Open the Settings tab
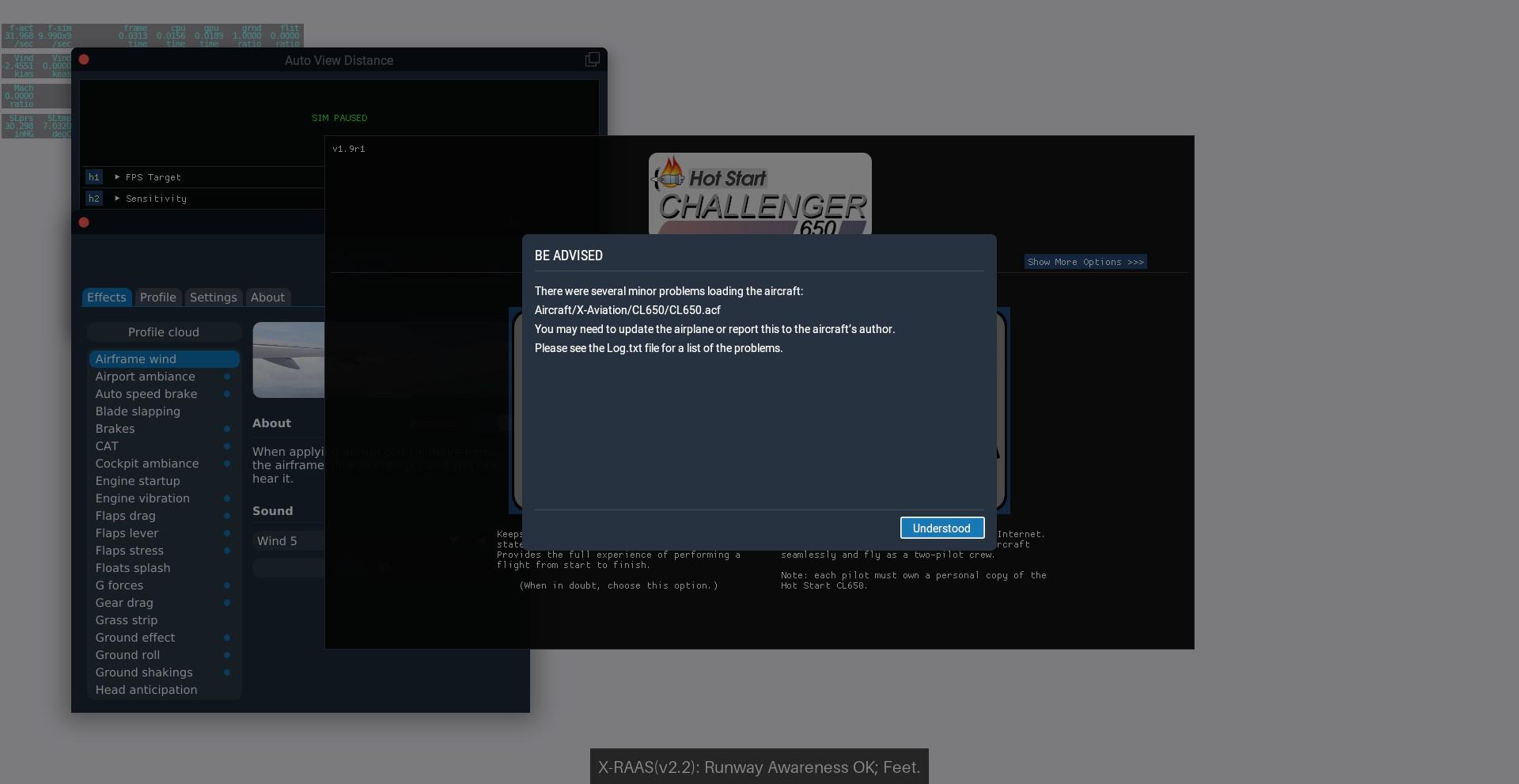The height and width of the screenshot is (784, 1519). (213, 297)
